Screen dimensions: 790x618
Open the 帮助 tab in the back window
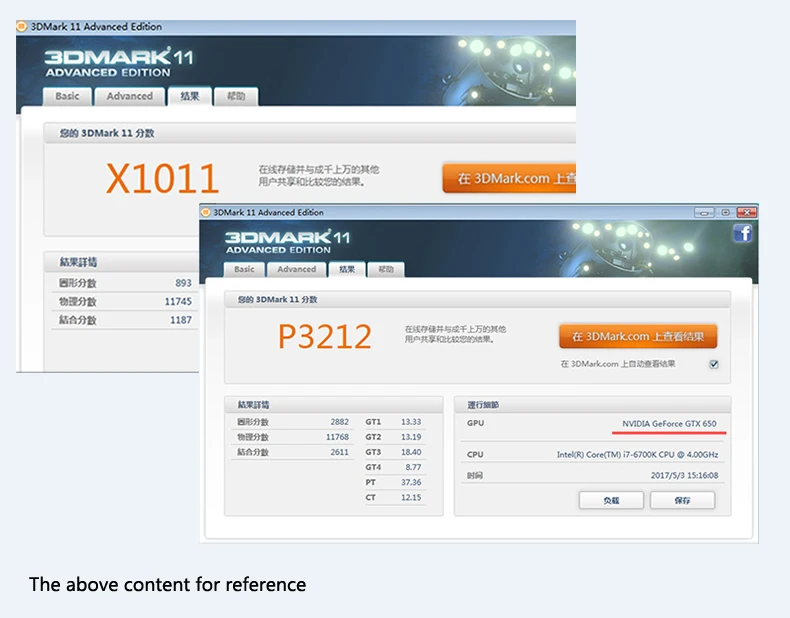[236, 96]
